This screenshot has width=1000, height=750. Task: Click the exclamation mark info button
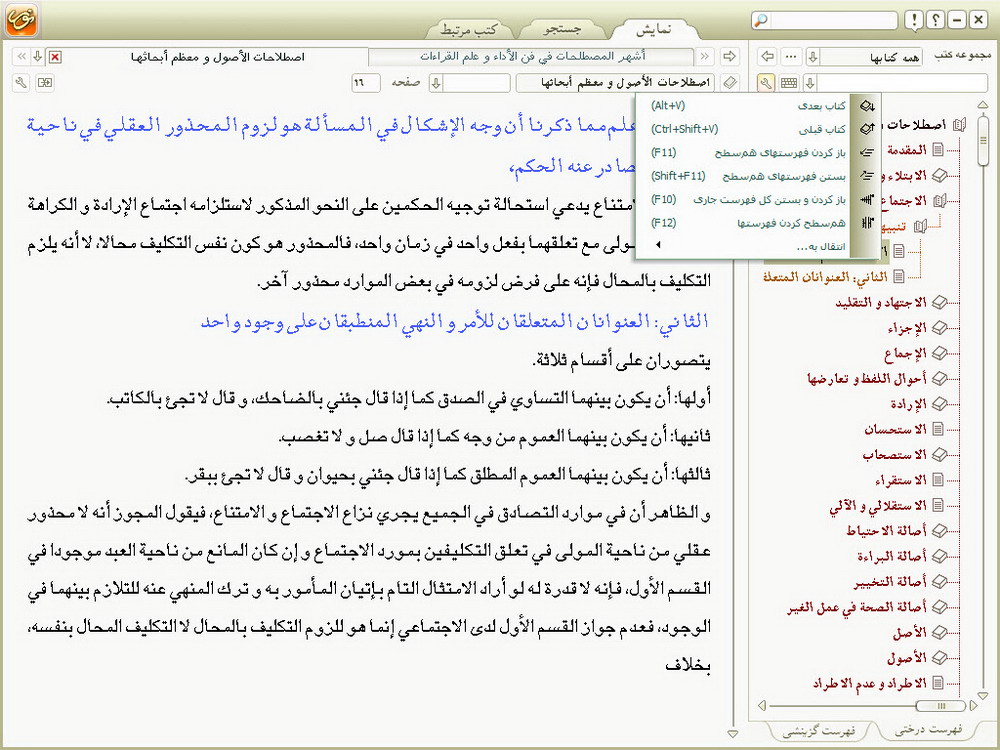(914, 20)
